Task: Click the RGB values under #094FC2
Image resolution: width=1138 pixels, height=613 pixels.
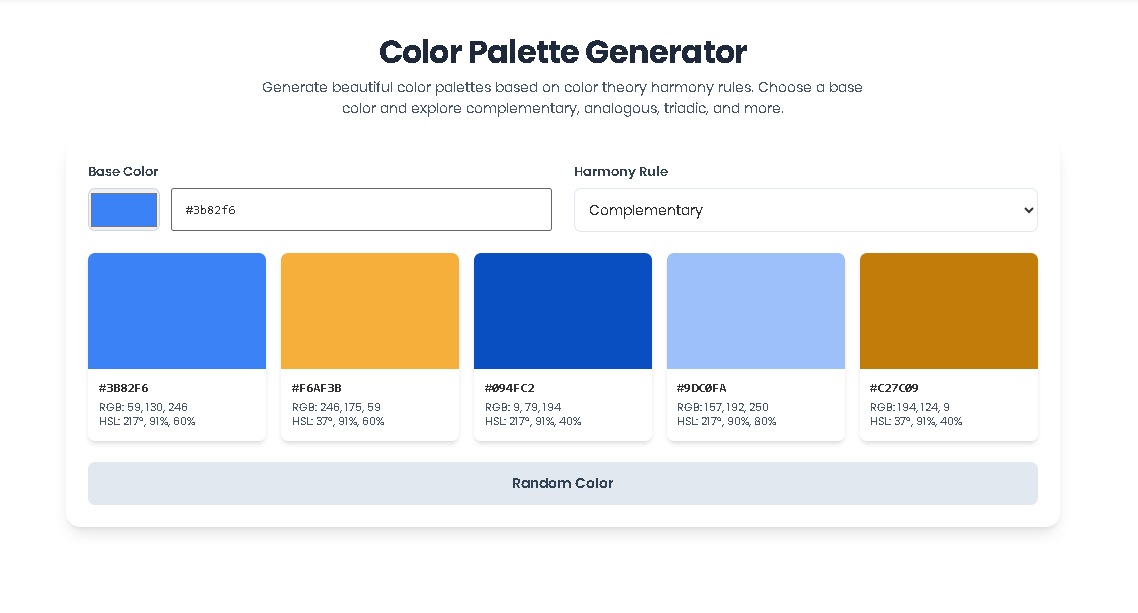Action: coord(524,407)
